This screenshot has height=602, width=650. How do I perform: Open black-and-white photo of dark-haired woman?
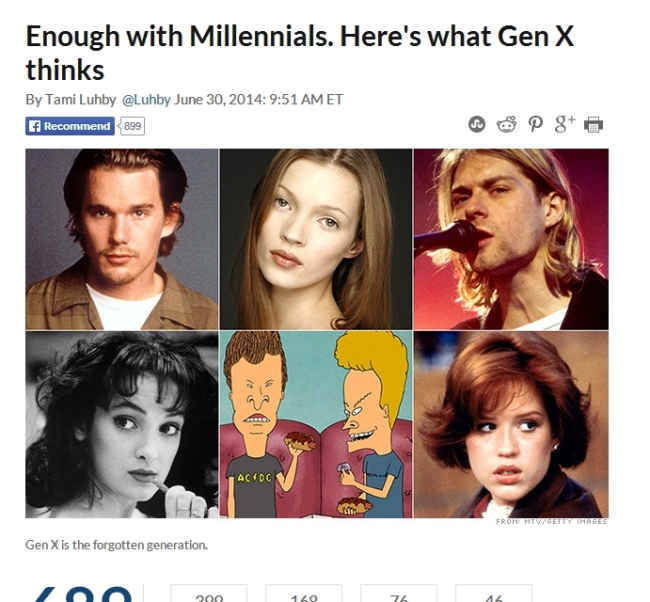(122, 425)
